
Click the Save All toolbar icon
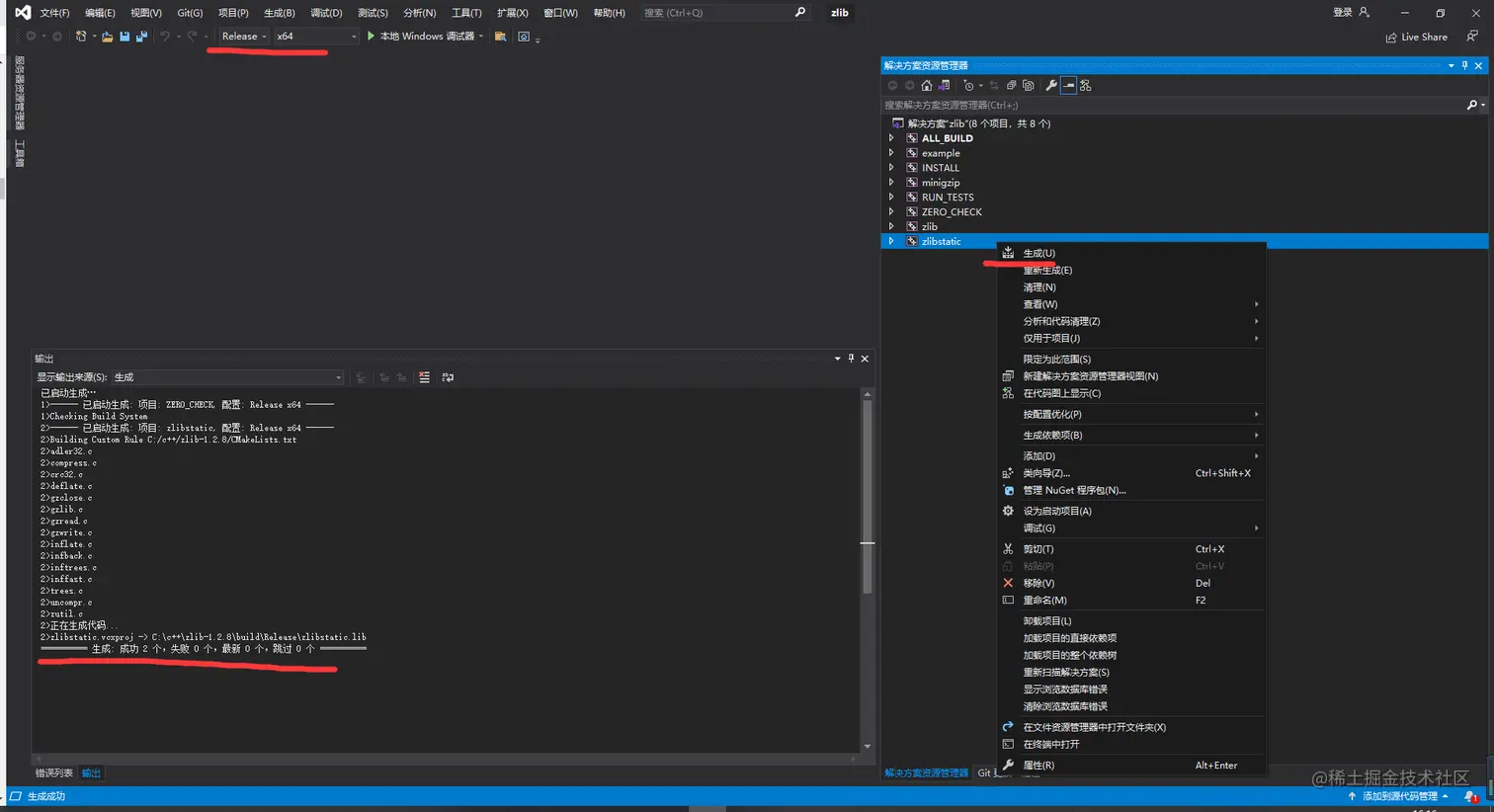(141, 37)
